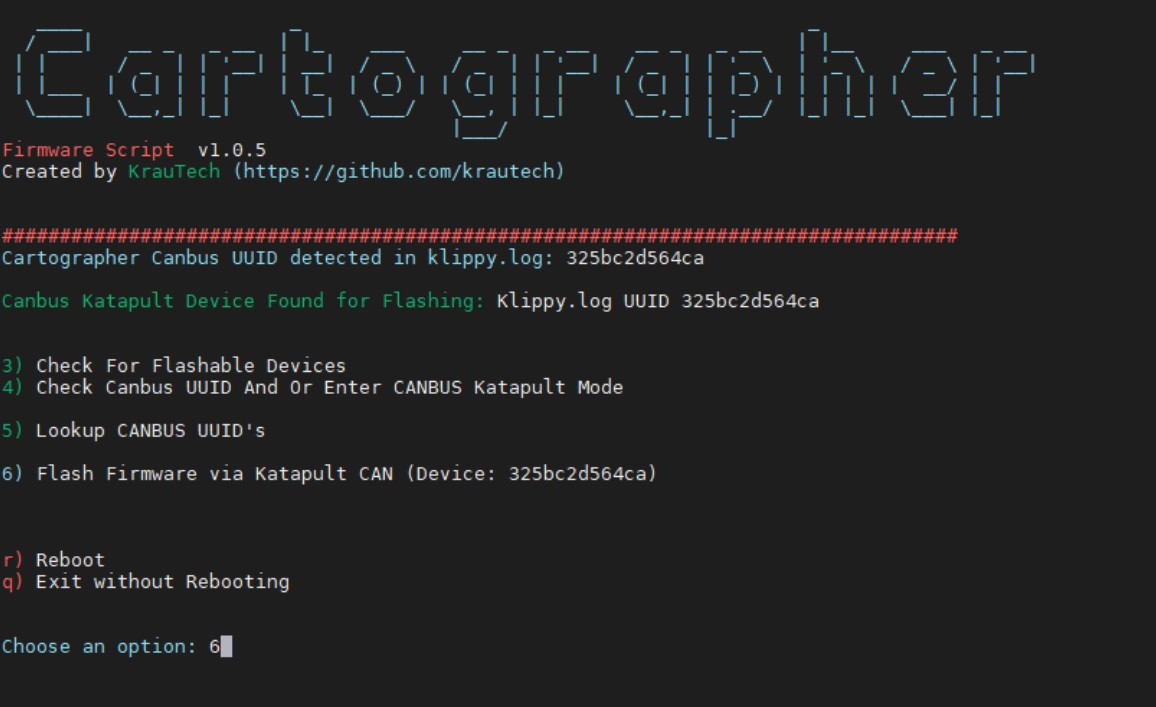This screenshot has height=707, width=1156.
Task: Click the Choose an option prompt text
Action: 98,647
